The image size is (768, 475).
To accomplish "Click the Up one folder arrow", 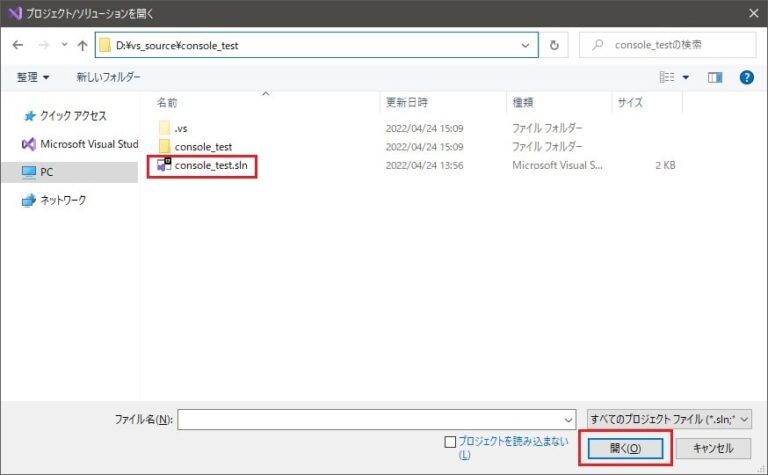I will click(x=82, y=46).
